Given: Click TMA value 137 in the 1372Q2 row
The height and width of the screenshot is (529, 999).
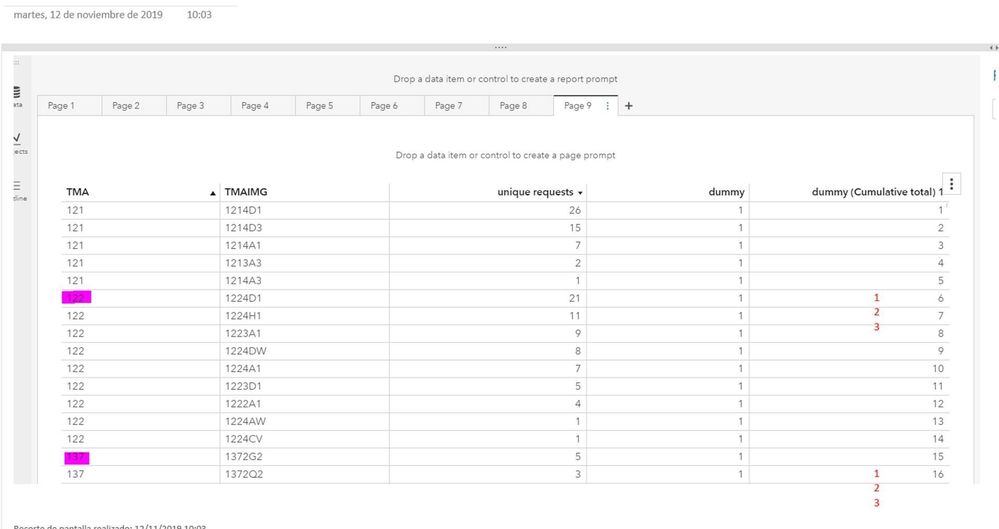Looking at the screenshot, I should (x=75, y=474).
